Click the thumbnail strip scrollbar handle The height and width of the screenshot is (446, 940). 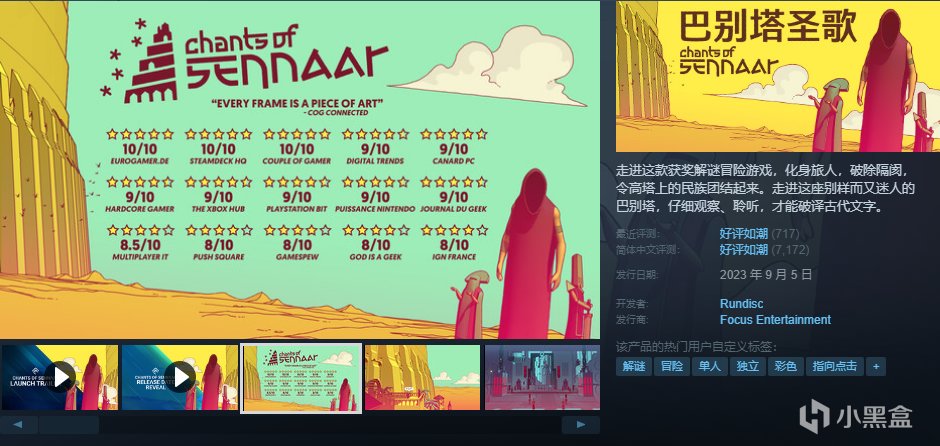[69, 424]
